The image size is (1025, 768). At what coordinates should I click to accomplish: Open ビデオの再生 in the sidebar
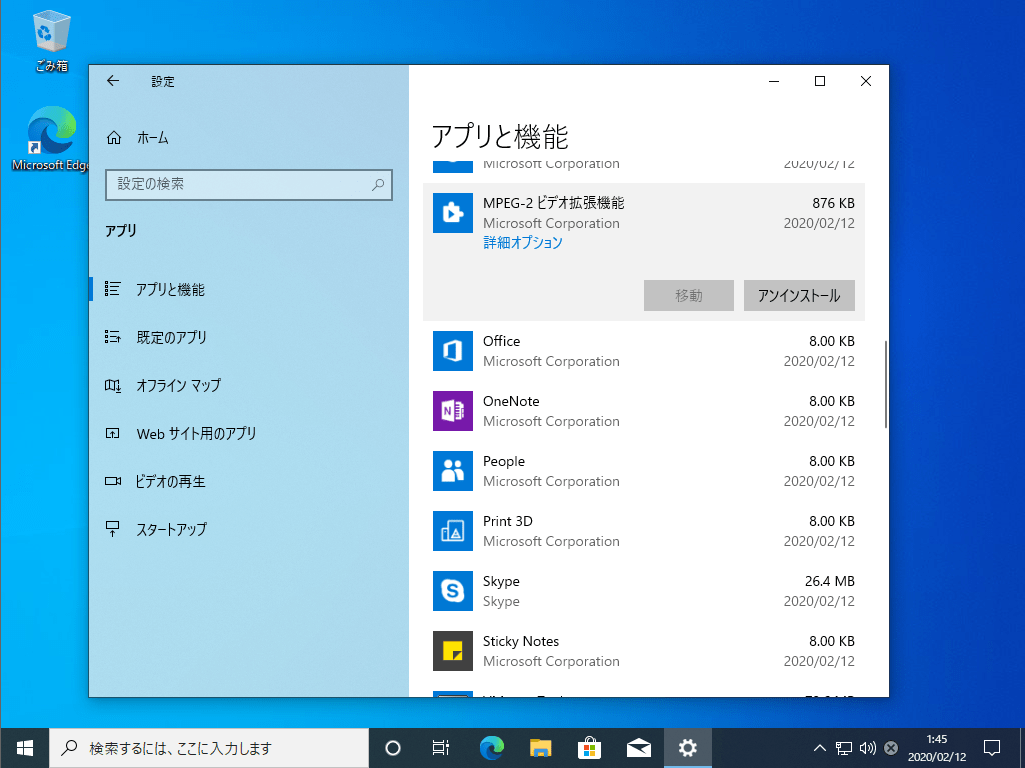[248, 482]
